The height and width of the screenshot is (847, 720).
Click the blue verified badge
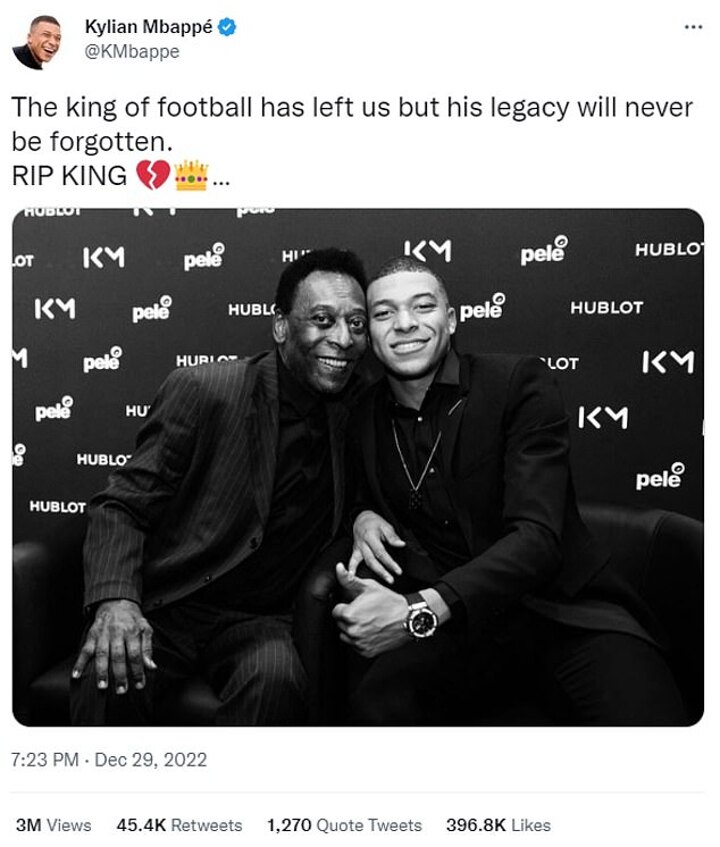click(x=228, y=29)
